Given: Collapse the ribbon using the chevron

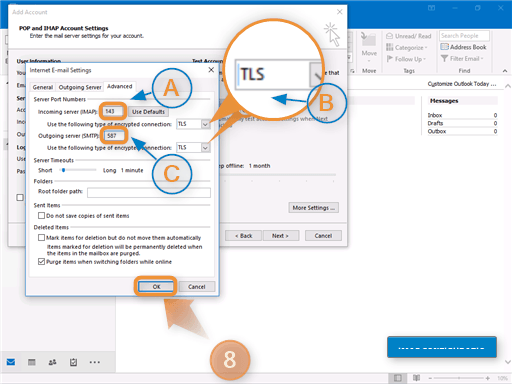Looking at the screenshot, I should (x=505, y=71).
